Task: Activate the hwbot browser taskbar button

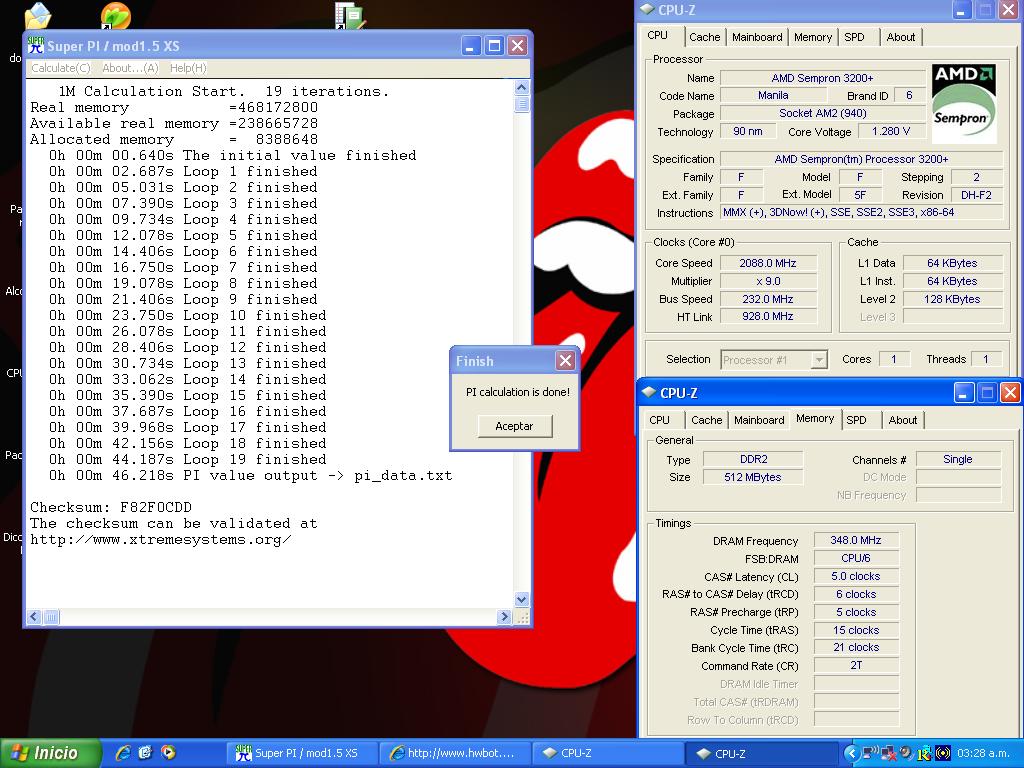Action: [x=455, y=753]
